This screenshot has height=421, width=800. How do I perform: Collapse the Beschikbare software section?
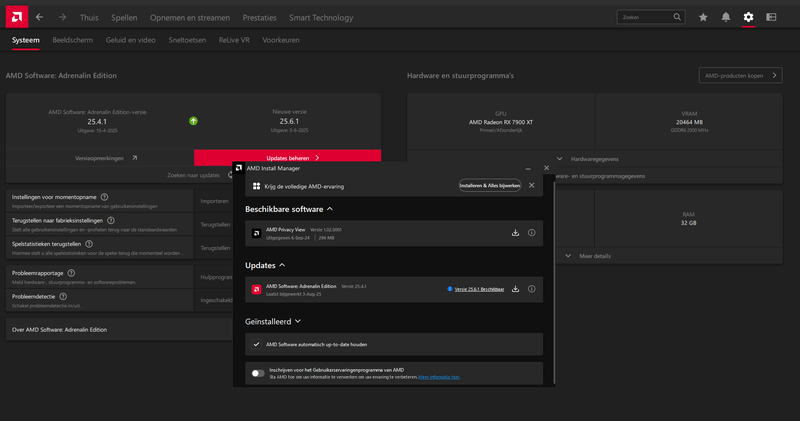tap(330, 209)
